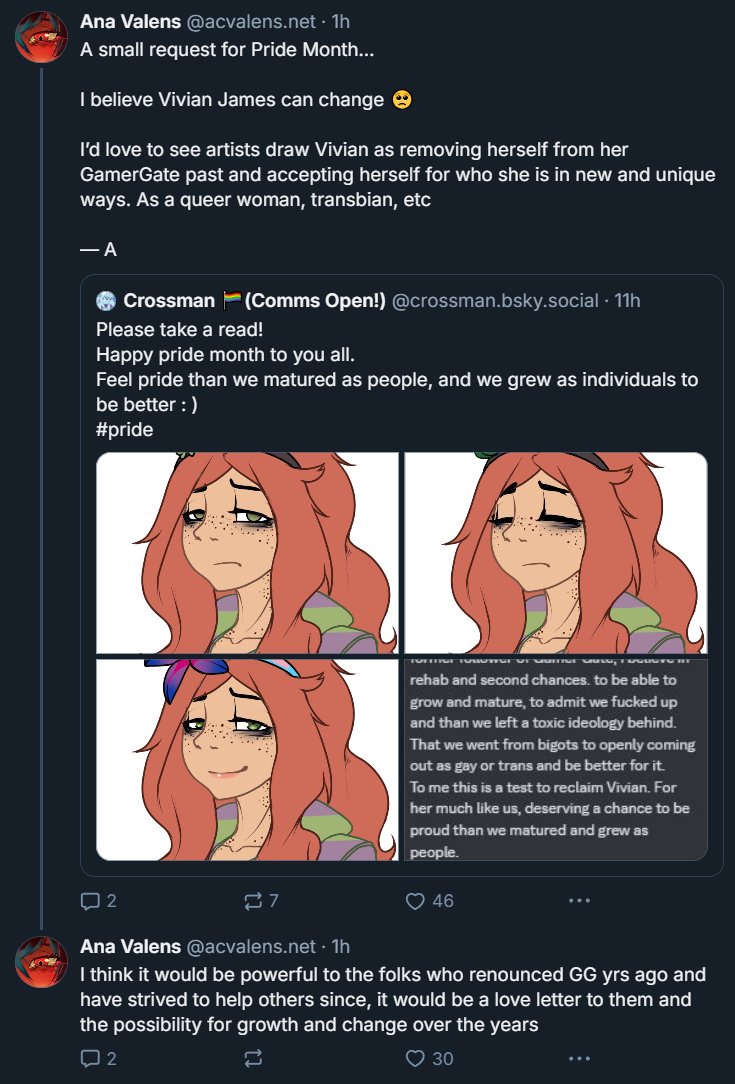Screen dimensions: 735x1084
Task: Click the @acvalens.net handle on second post
Action: pos(251,946)
